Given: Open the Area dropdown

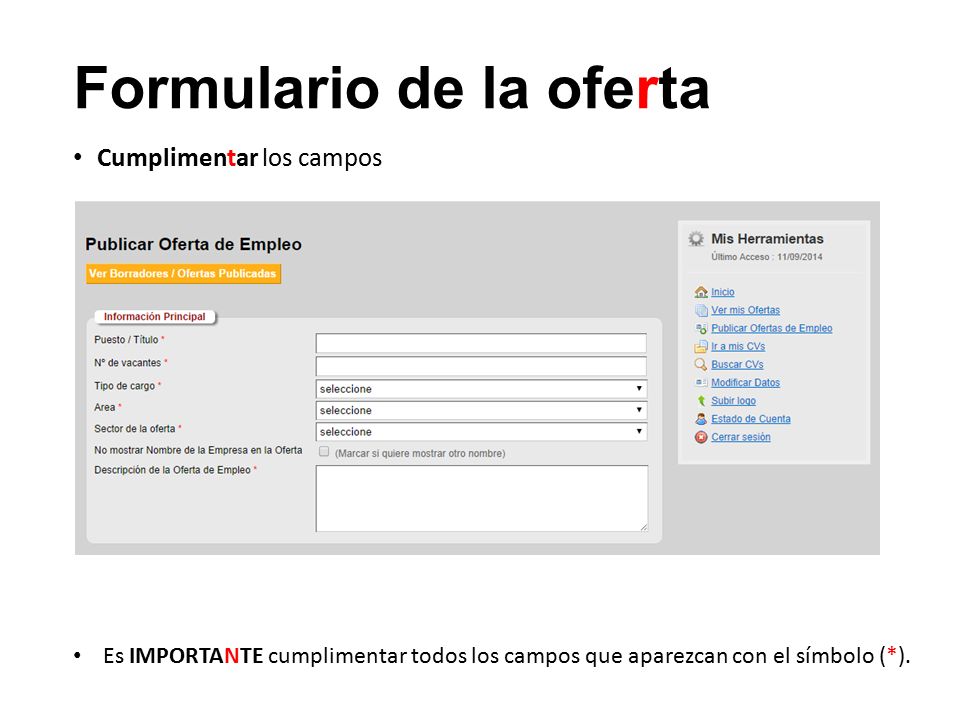Looking at the screenshot, I should 481,410.
